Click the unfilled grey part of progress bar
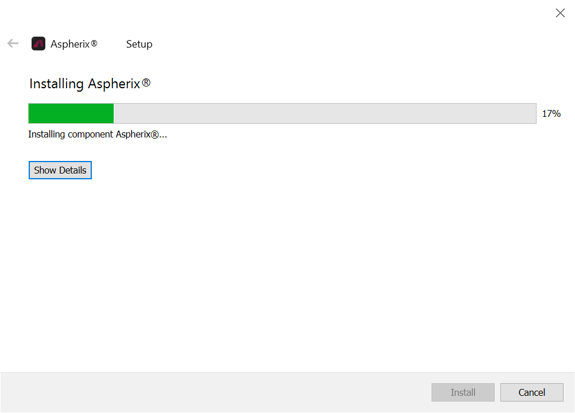 click(x=325, y=113)
